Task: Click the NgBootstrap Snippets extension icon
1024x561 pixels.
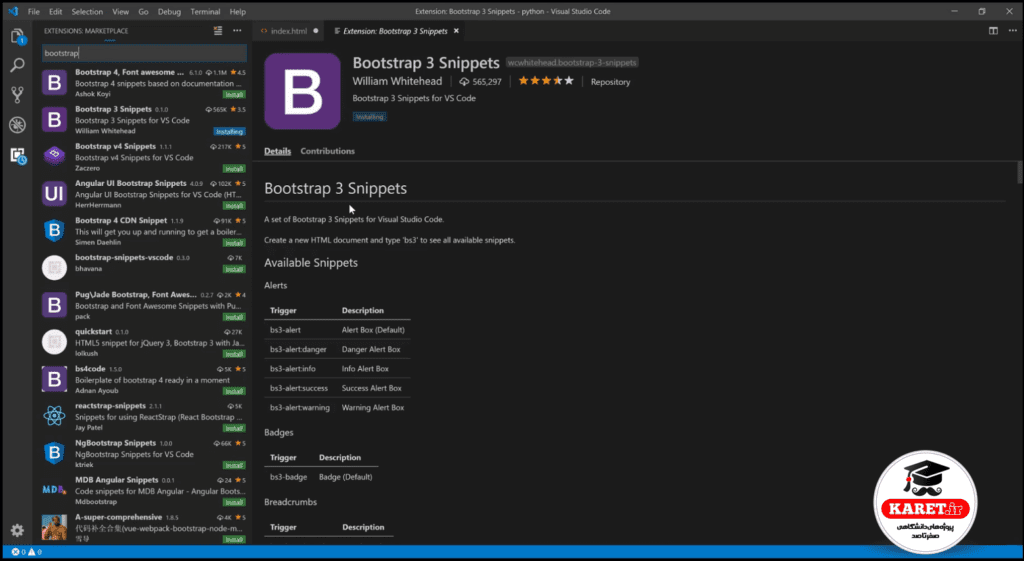Action: [54, 453]
